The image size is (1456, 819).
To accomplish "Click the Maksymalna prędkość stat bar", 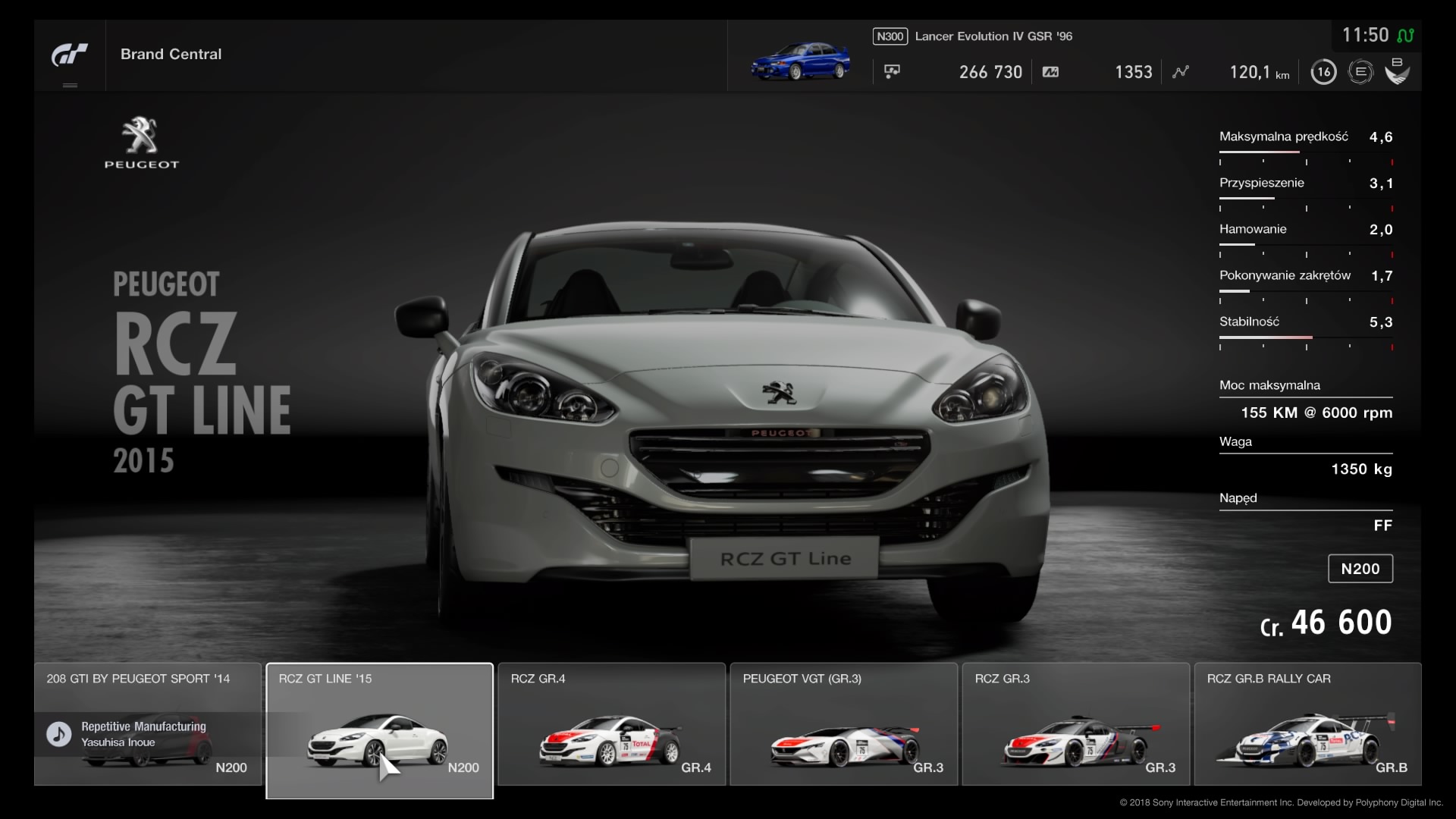I will pyautogui.click(x=1306, y=152).
